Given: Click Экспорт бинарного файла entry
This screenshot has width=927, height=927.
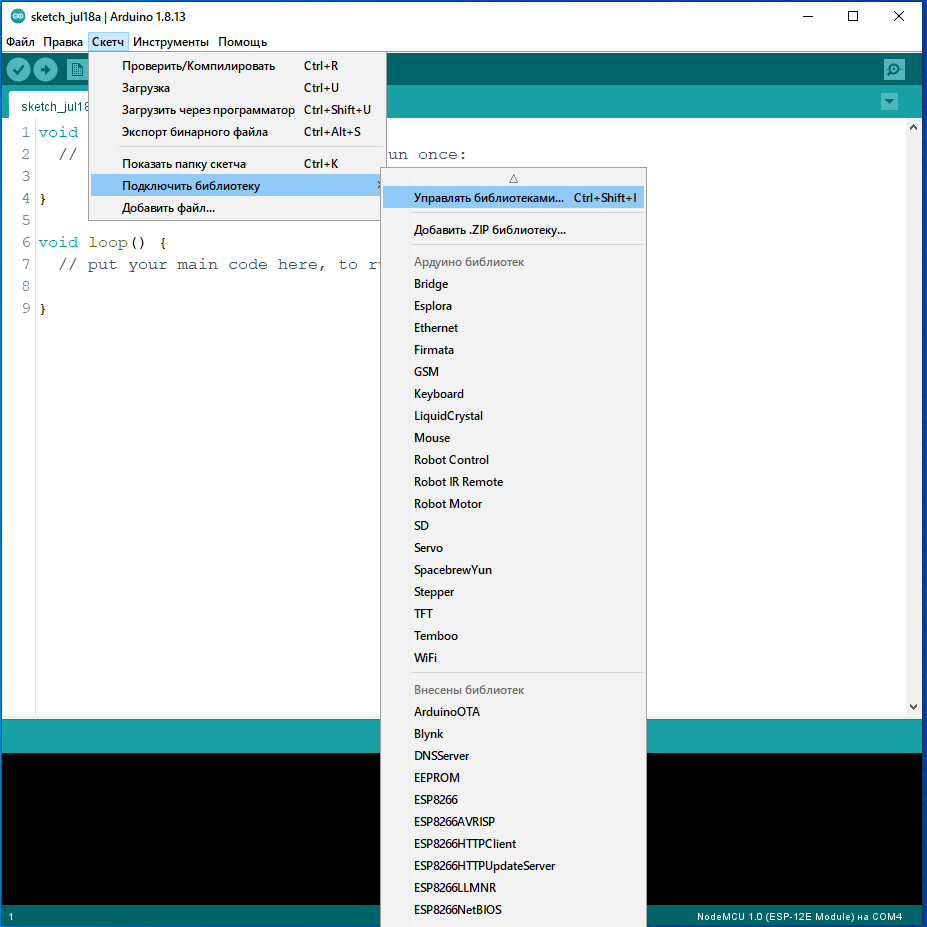Looking at the screenshot, I should (x=195, y=132).
